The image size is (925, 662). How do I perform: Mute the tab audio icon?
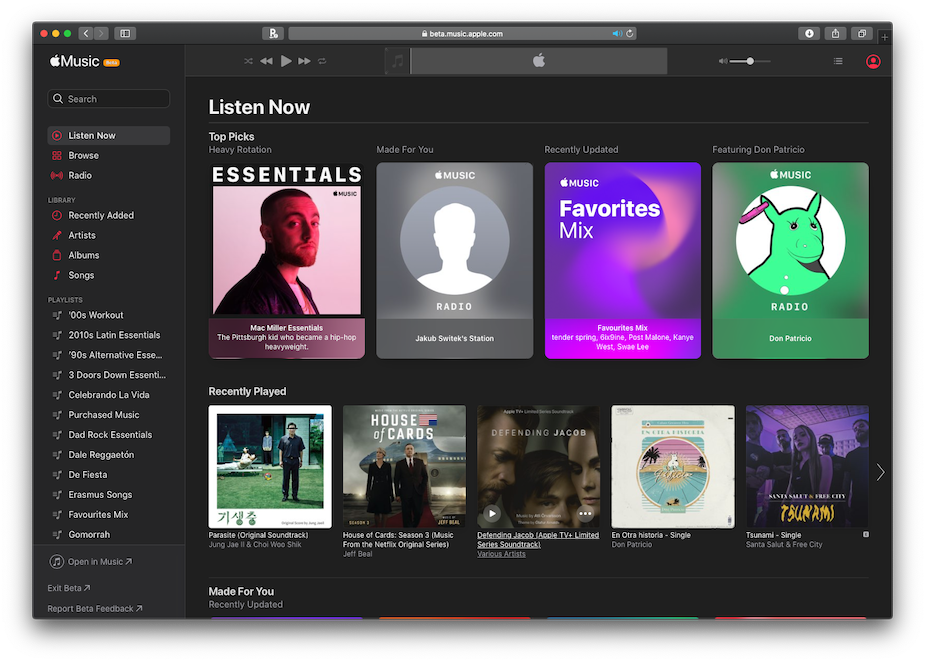617,34
